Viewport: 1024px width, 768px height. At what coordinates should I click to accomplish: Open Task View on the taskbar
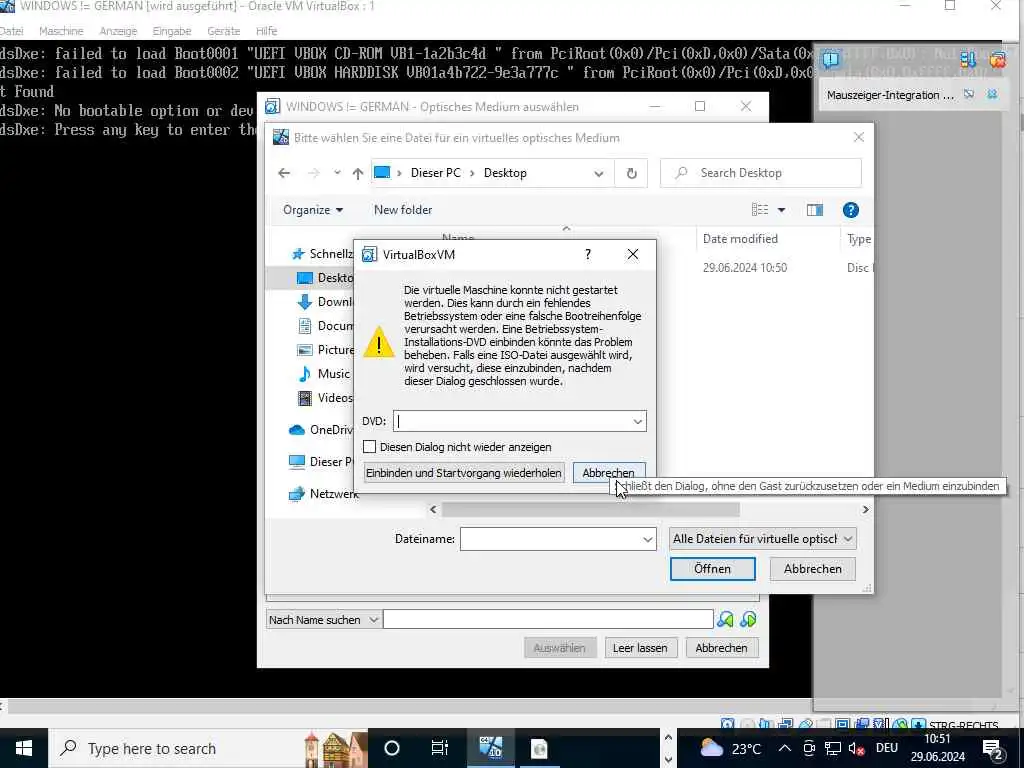[440, 748]
